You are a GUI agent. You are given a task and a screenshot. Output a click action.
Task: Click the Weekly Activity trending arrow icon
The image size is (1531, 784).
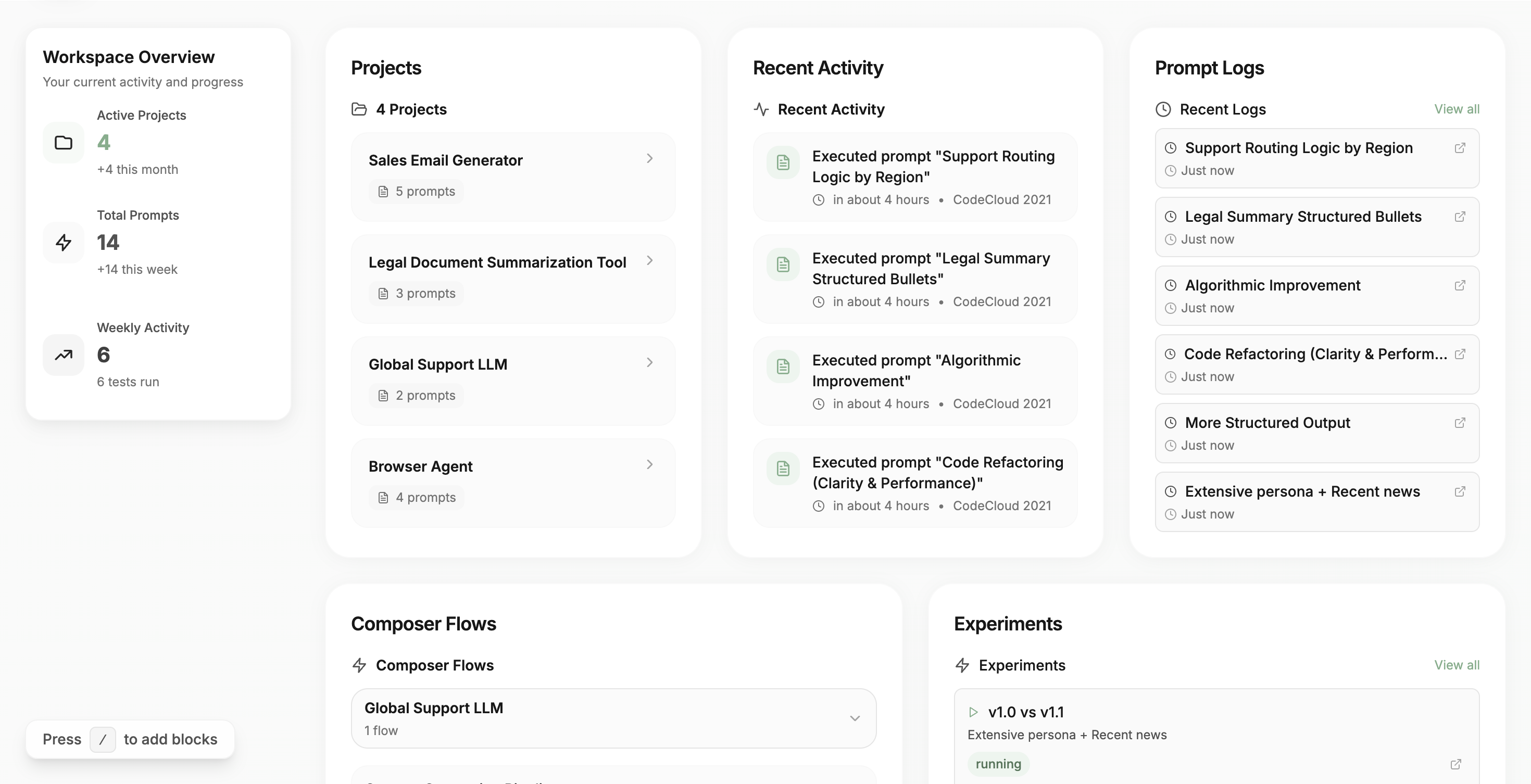(64, 355)
